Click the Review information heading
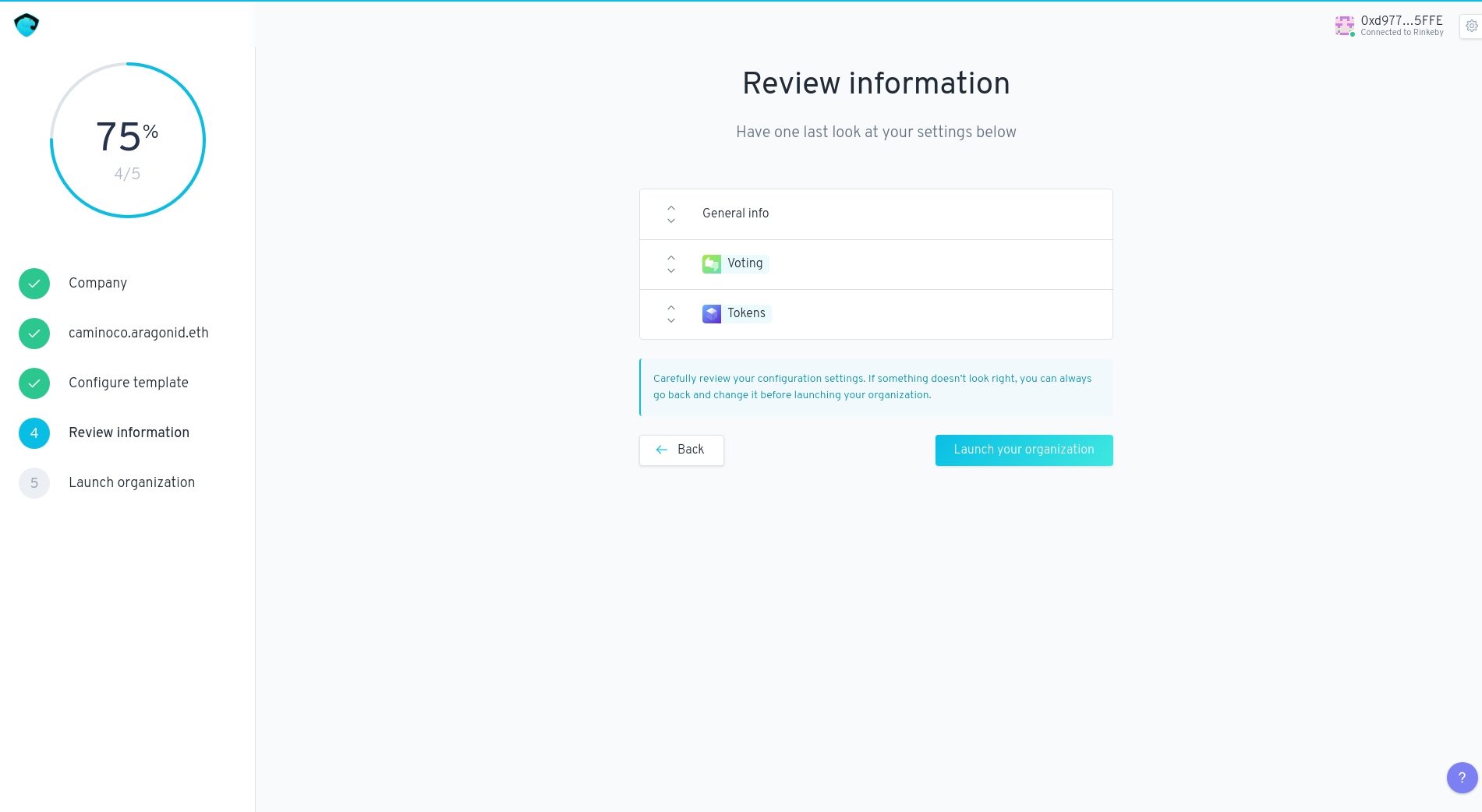The width and height of the screenshot is (1482, 812). tap(875, 83)
